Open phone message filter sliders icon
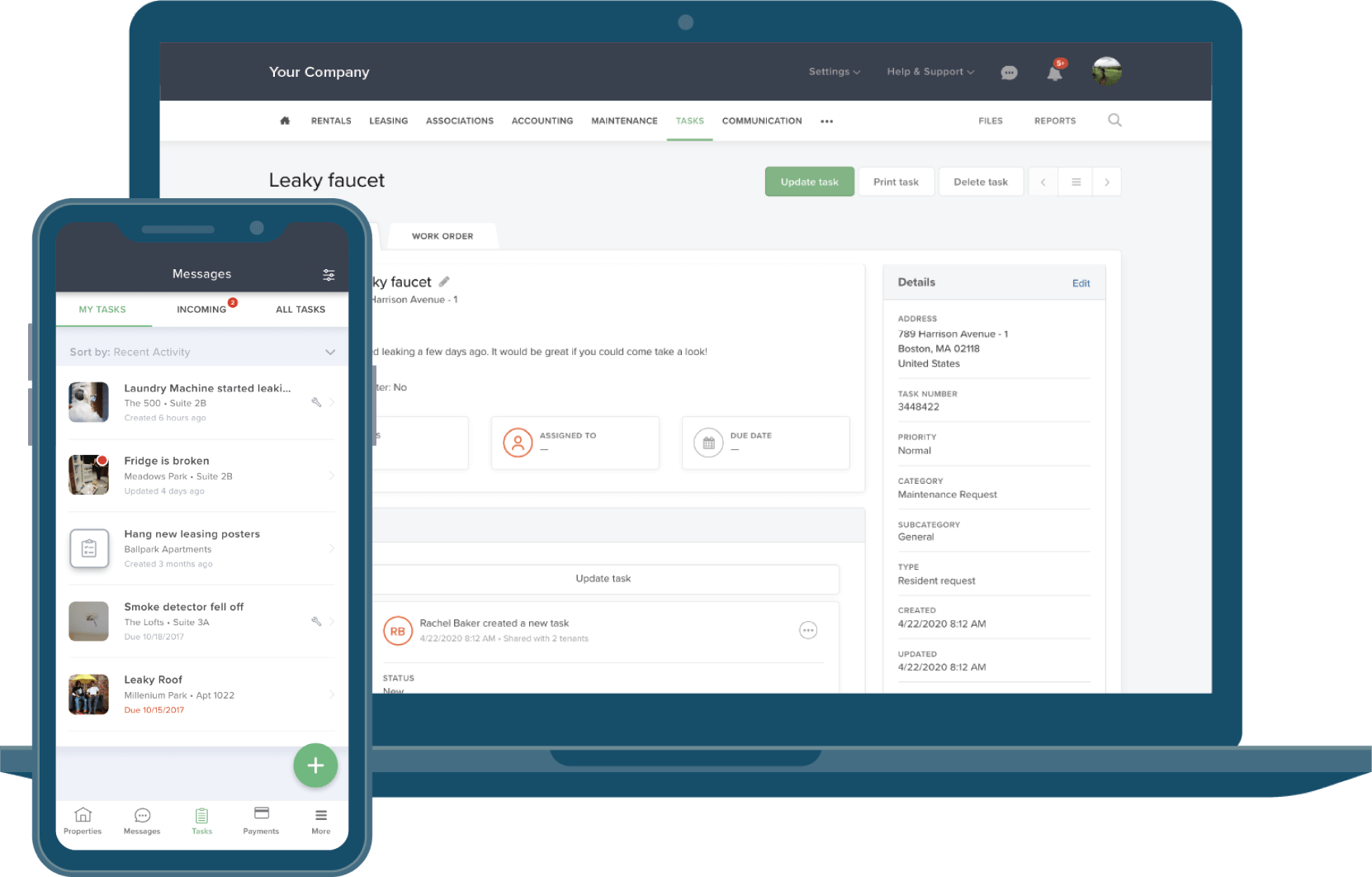The height and width of the screenshot is (877, 1372). 329,274
